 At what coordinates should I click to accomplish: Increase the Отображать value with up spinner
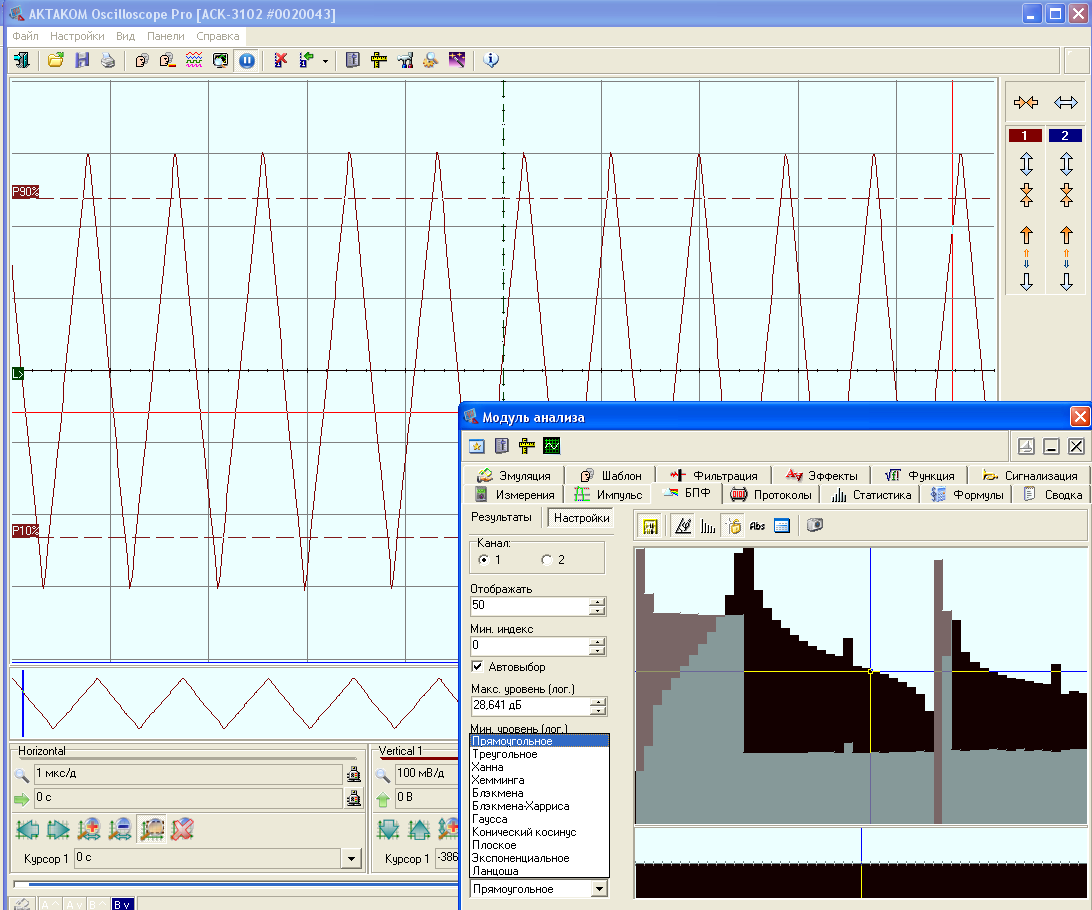[598, 602]
